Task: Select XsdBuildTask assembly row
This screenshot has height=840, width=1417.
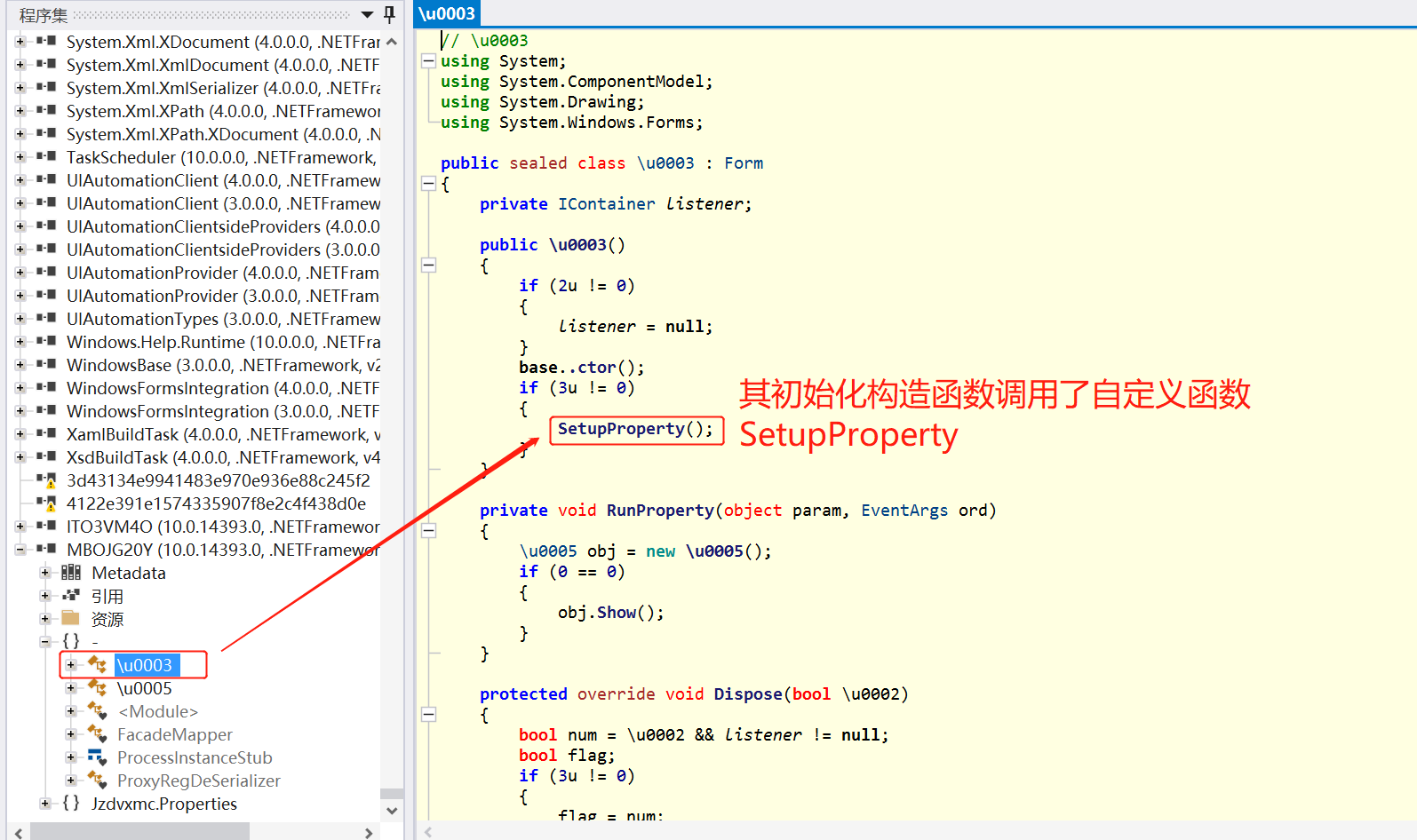Action: point(223,457)
